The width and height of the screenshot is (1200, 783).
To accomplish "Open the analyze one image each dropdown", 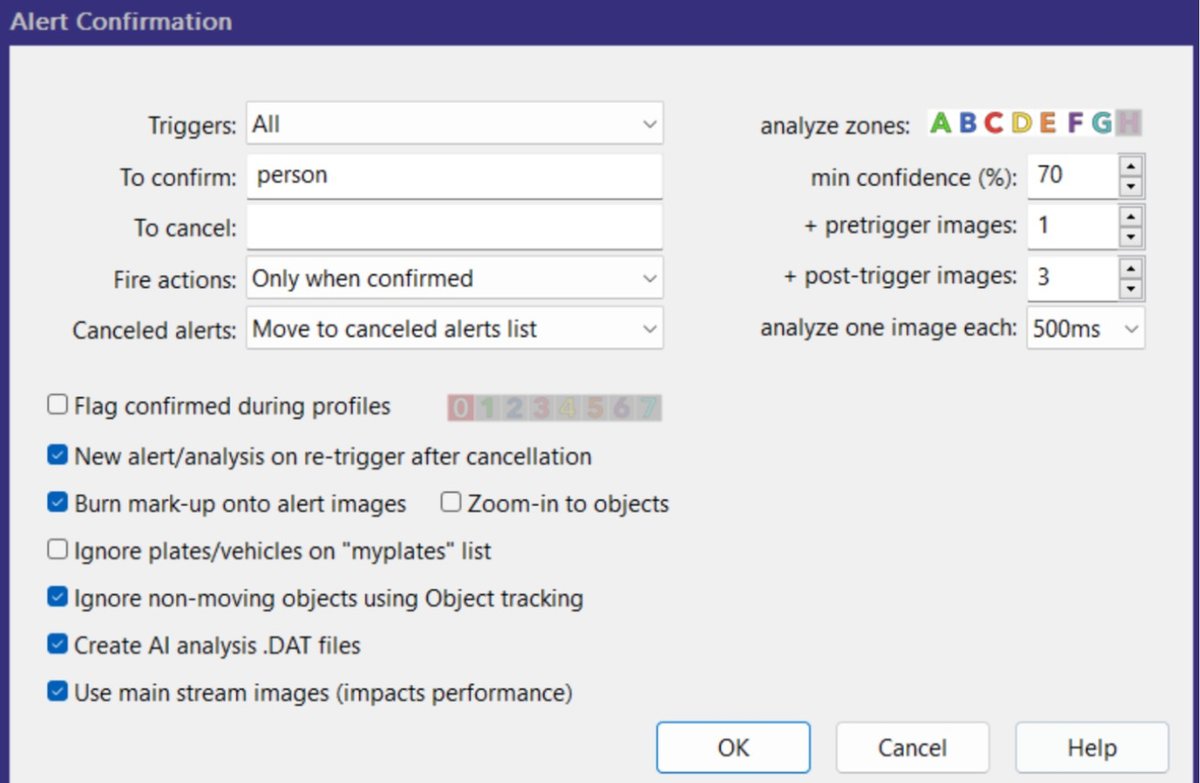I will click(x=1086, y=329).
